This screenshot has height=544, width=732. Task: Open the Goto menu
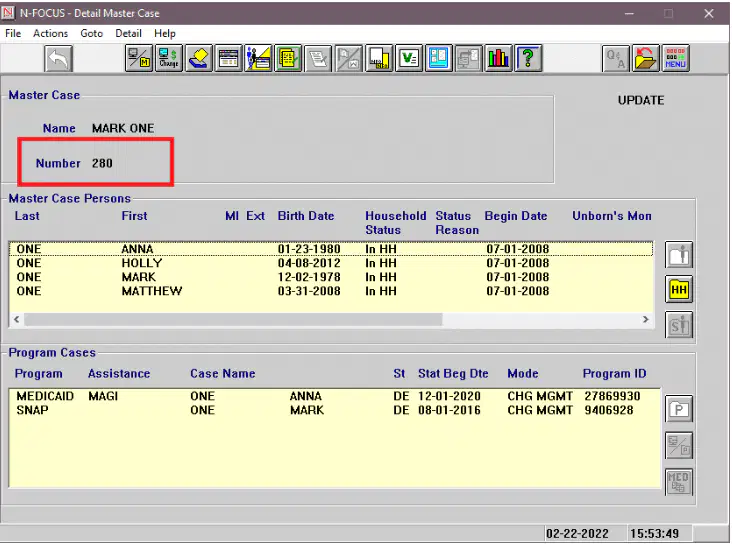tap(92, 33)
